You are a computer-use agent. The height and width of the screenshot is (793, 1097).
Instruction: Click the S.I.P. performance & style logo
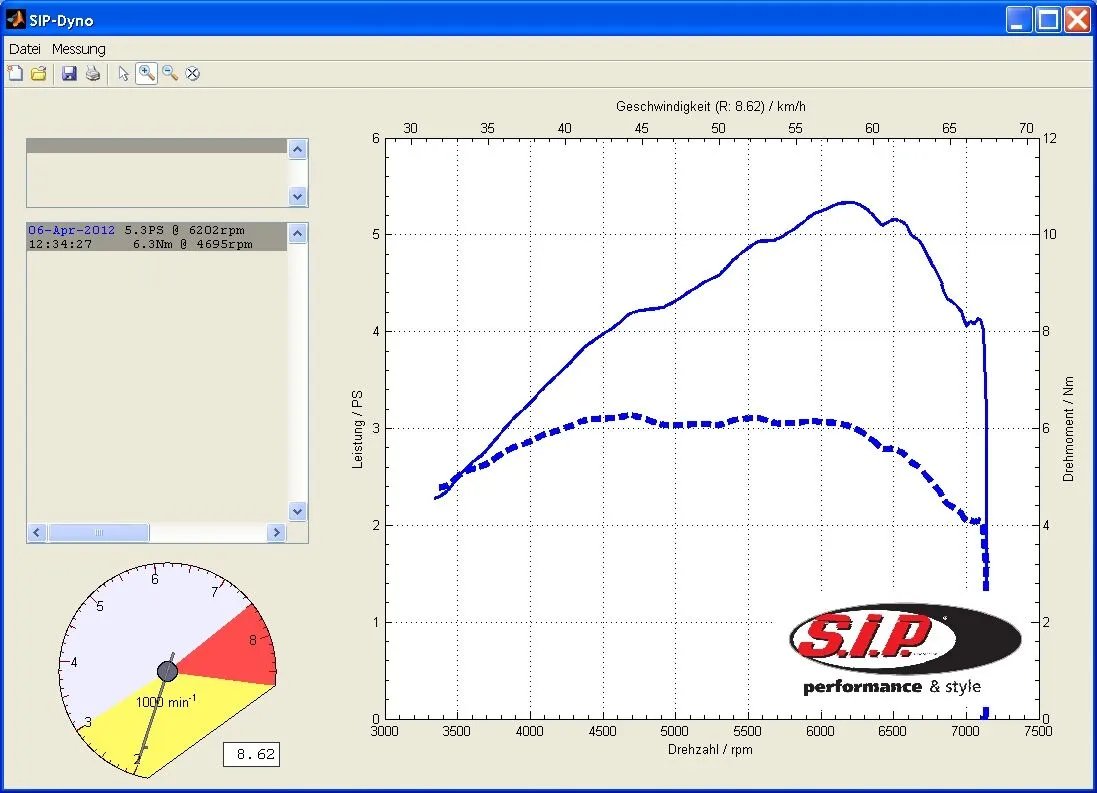pos(904,647)
